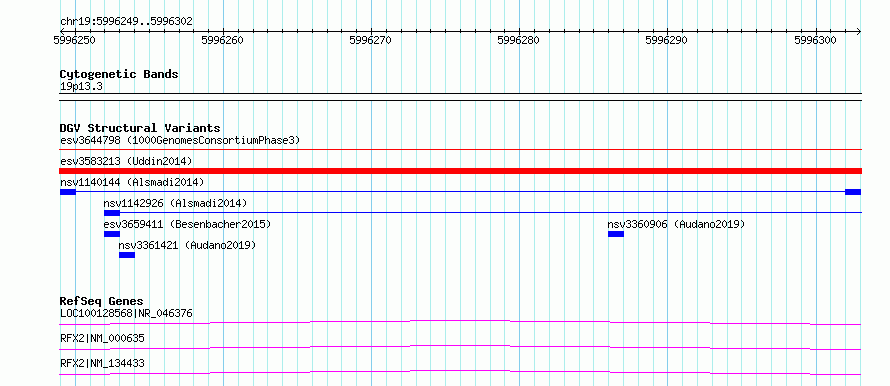Open the esv3583213 (Uddin2014) label

(126, 161)
